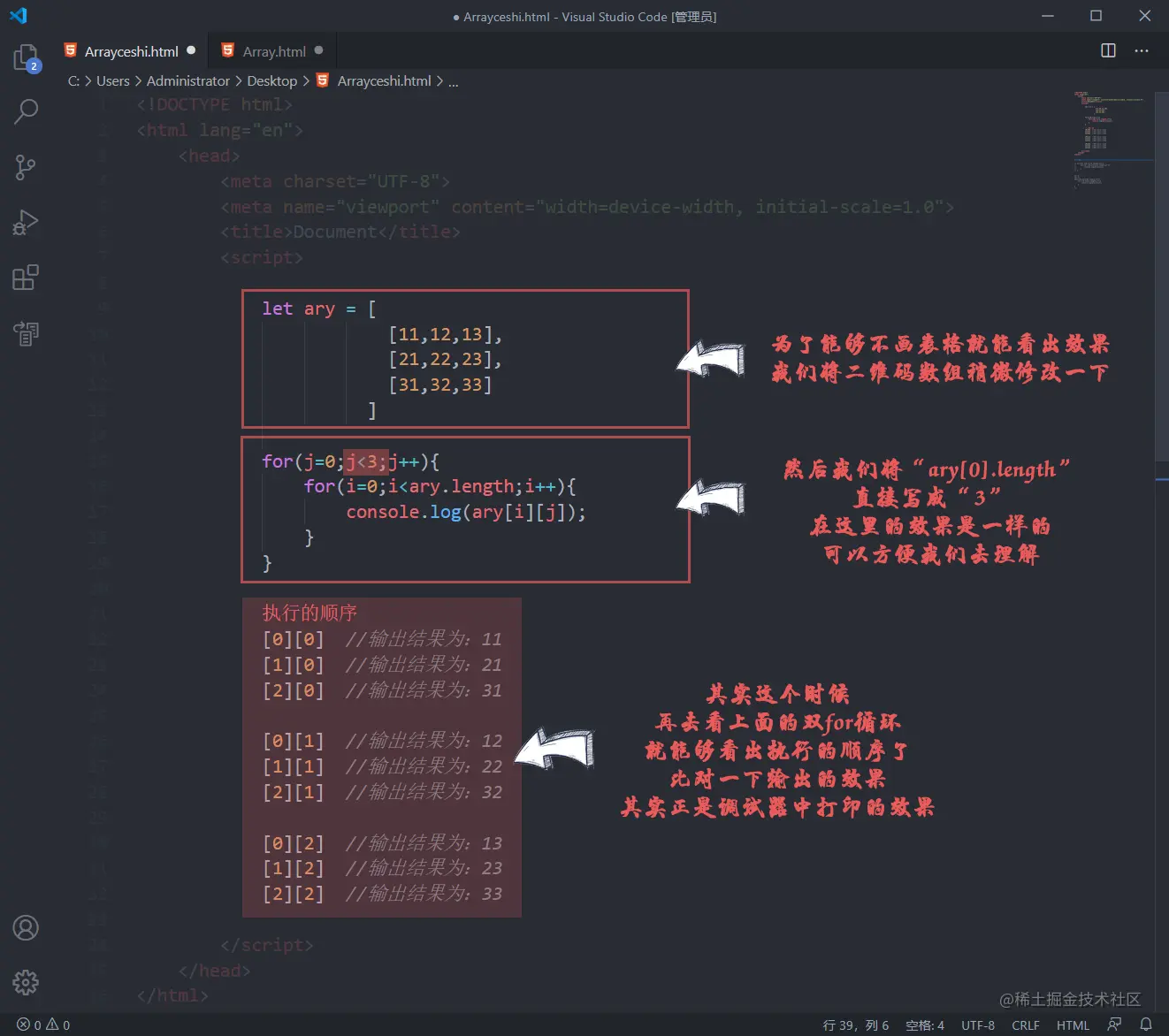Click the '<!DOCTYPE html>' line

[x=215, y=104]
